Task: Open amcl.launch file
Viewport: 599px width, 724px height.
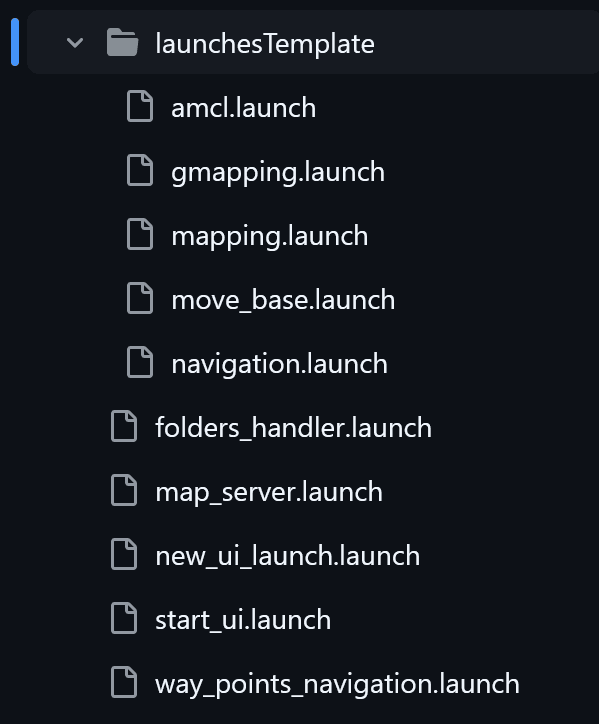Action: click(x=243, y=108)
